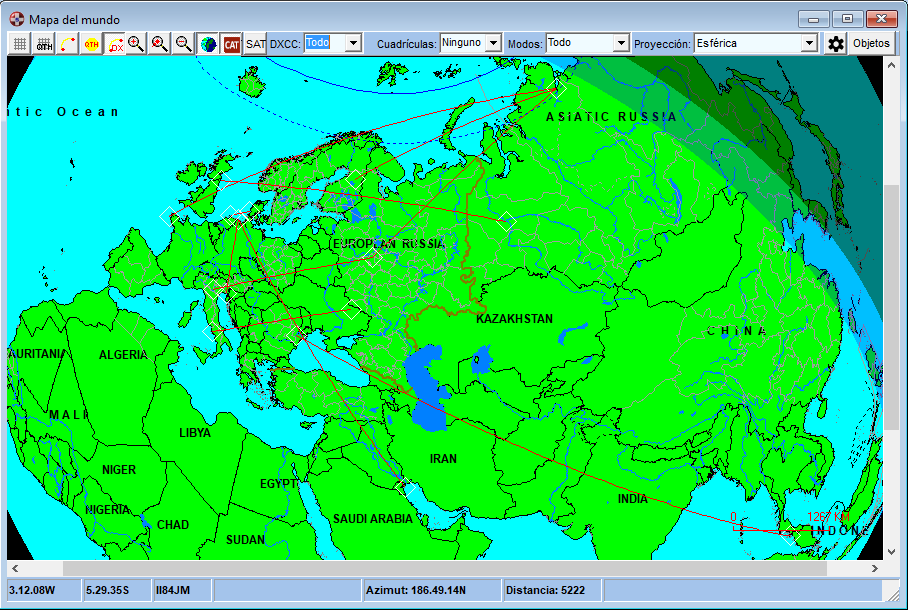The image size is (908, 610).
Task: Click the horizontal scrollbar right arrow
Action: pyautogui.click(x=876, y=567)
